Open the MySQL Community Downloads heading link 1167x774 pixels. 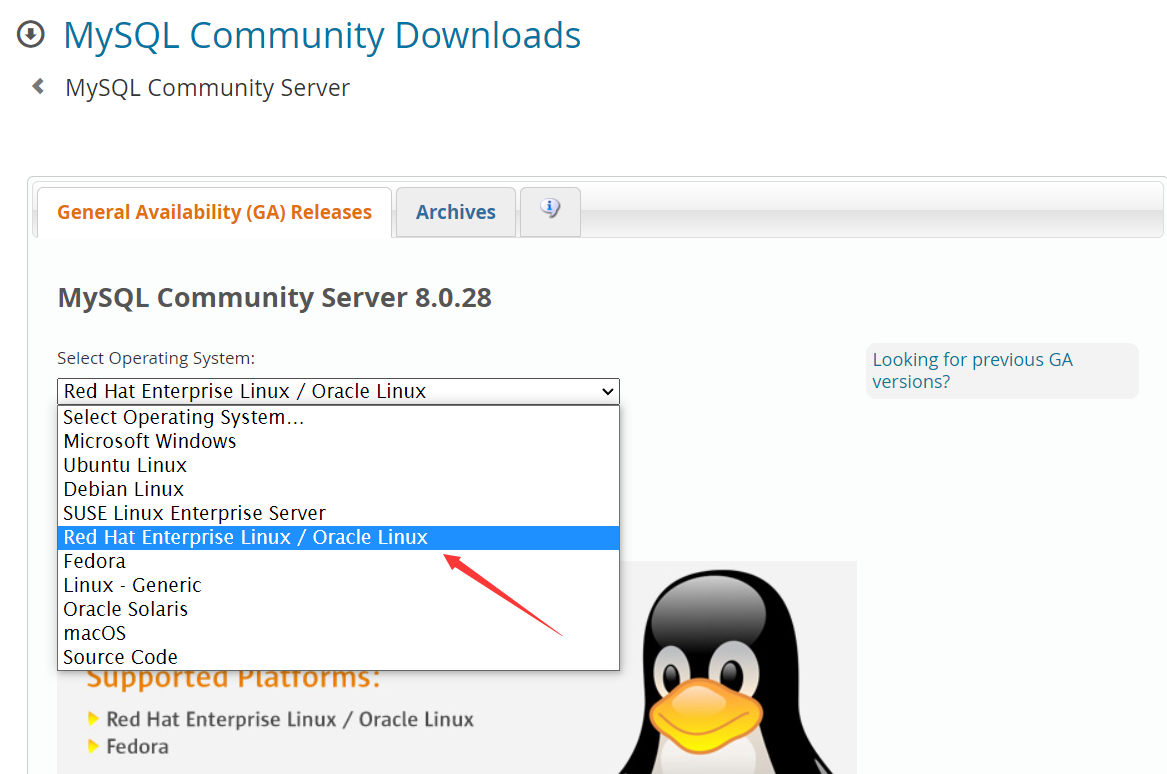click(x=322, y=35)
